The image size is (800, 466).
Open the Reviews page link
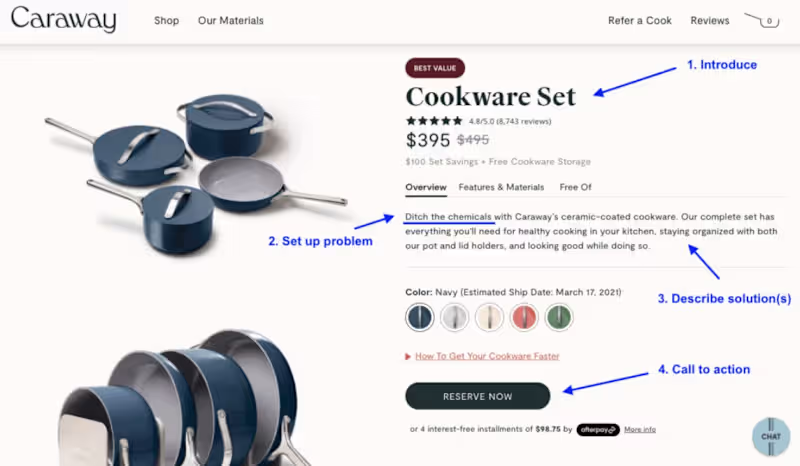pyautogui.click(x=710, y=20)
